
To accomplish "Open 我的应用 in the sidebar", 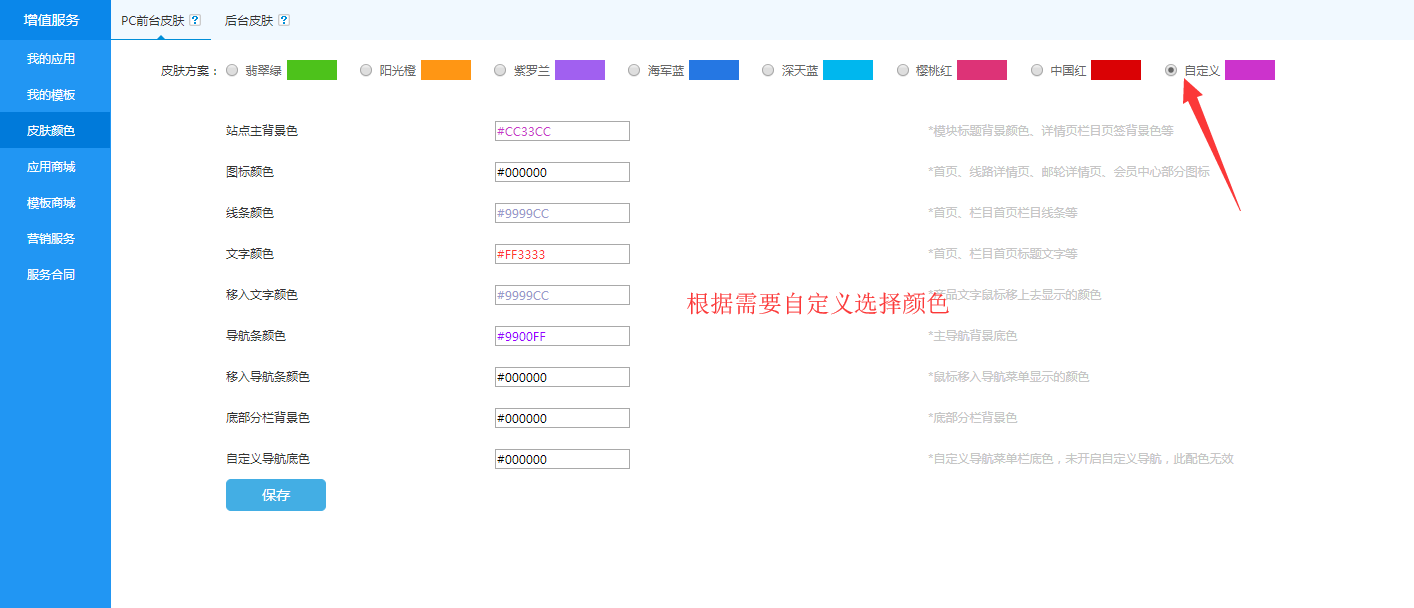I will coord(51,59).
